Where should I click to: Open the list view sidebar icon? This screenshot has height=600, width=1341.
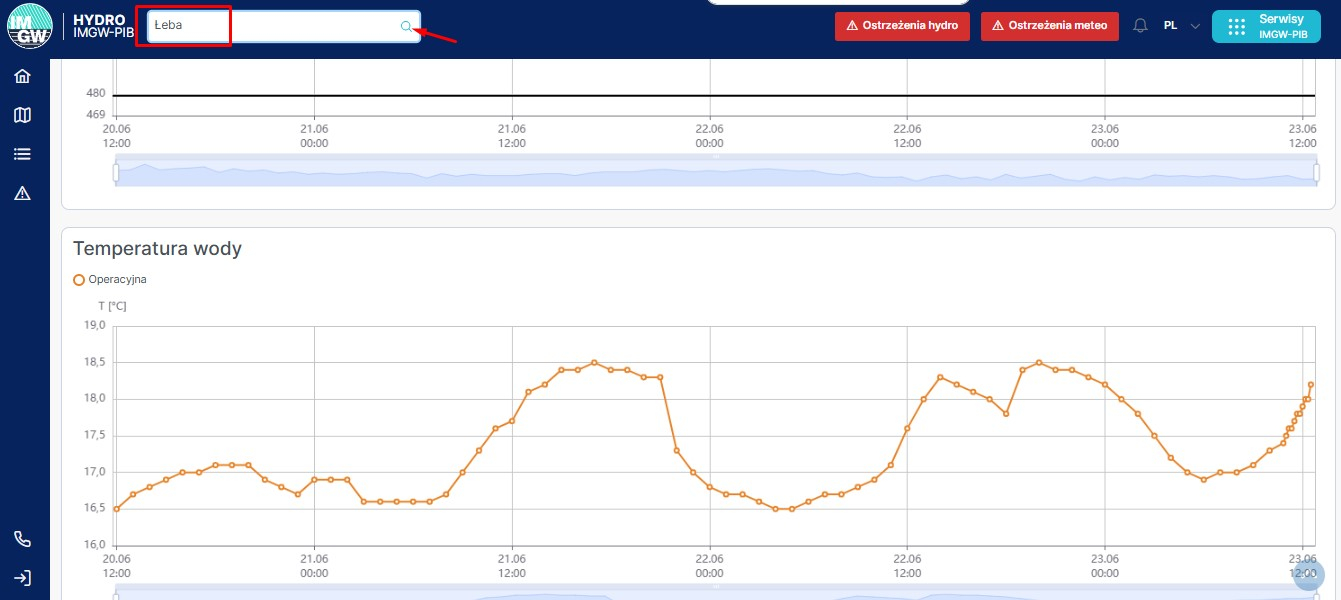tap(22, 154)
